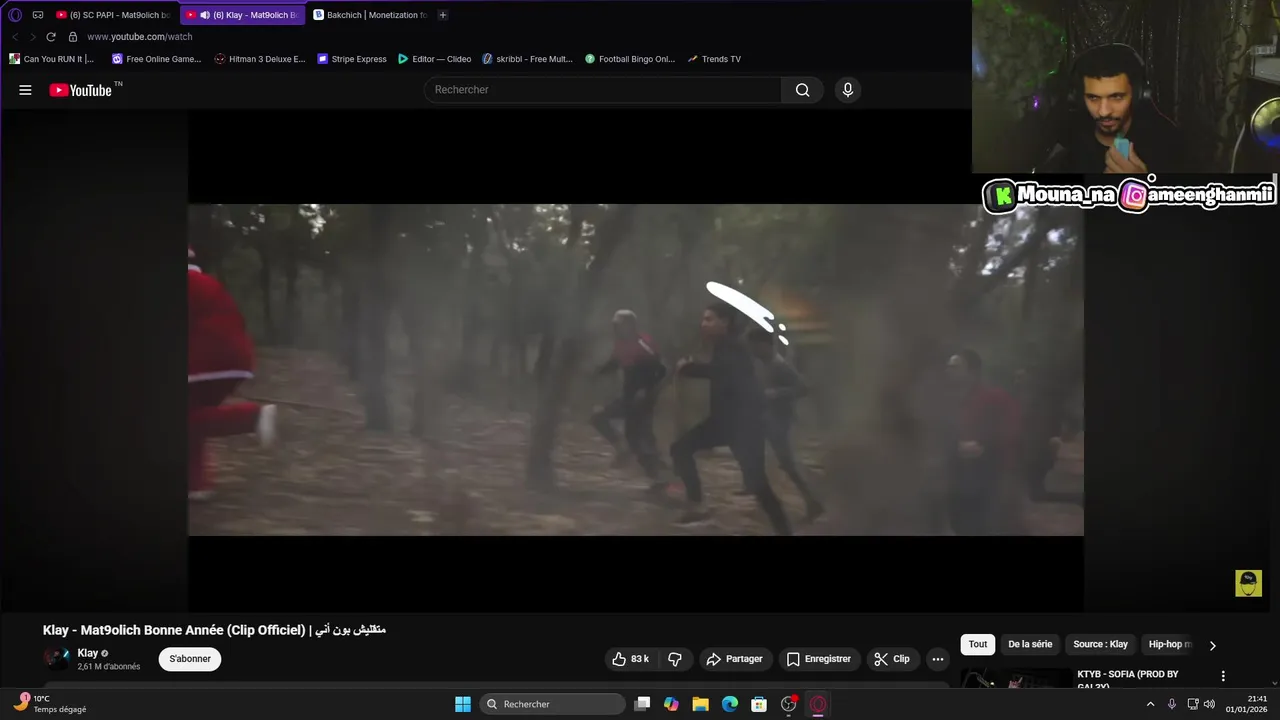Select the Tout filter chip
Viewport: 1280px width, 720px height.
coord(978,645)
